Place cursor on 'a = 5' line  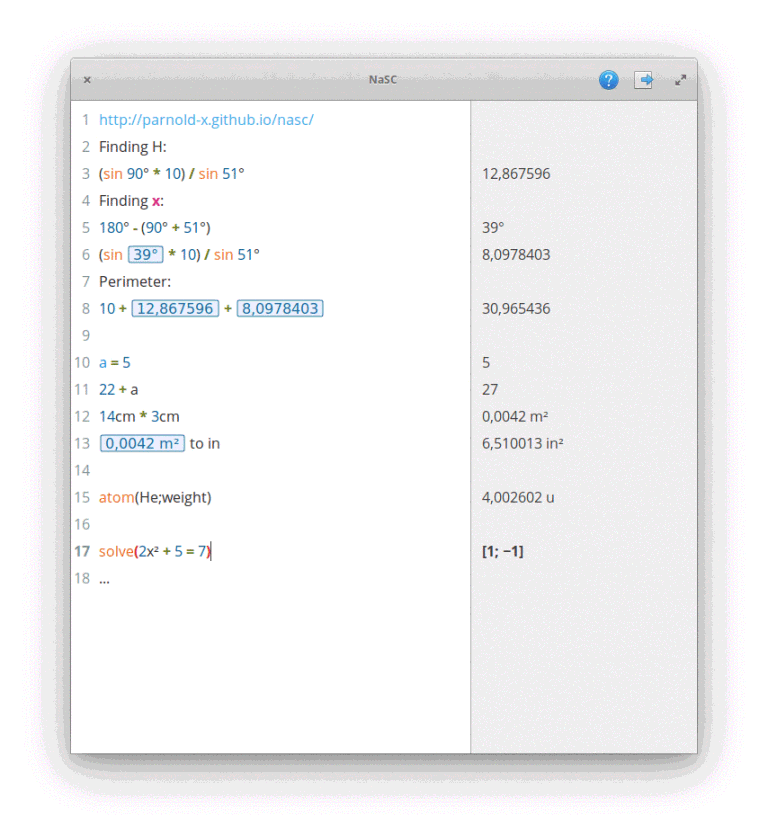pyautogui.click(x=114, y=363)
